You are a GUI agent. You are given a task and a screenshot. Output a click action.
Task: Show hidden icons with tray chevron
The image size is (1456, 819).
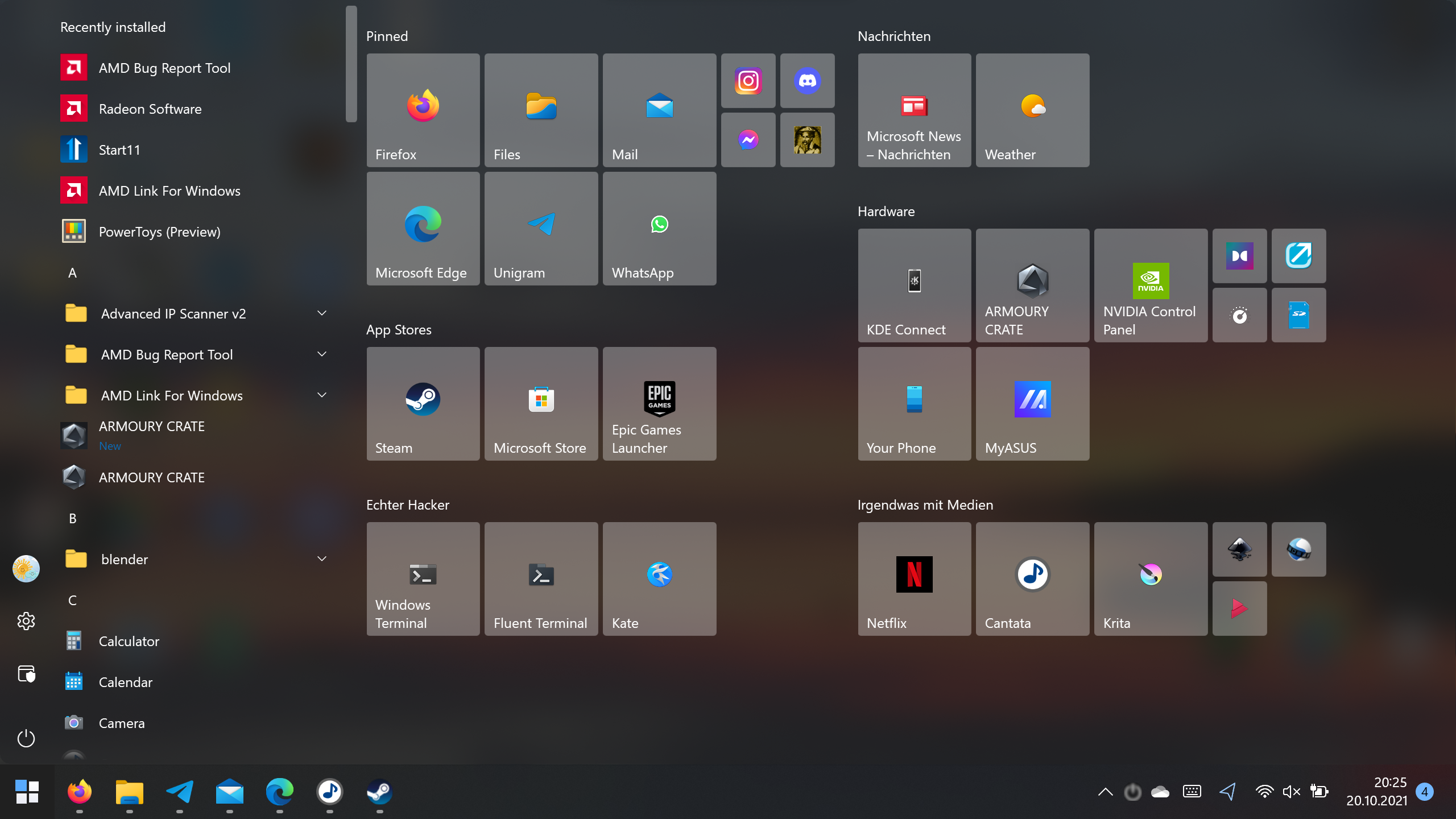click(x=1105, y=792)
